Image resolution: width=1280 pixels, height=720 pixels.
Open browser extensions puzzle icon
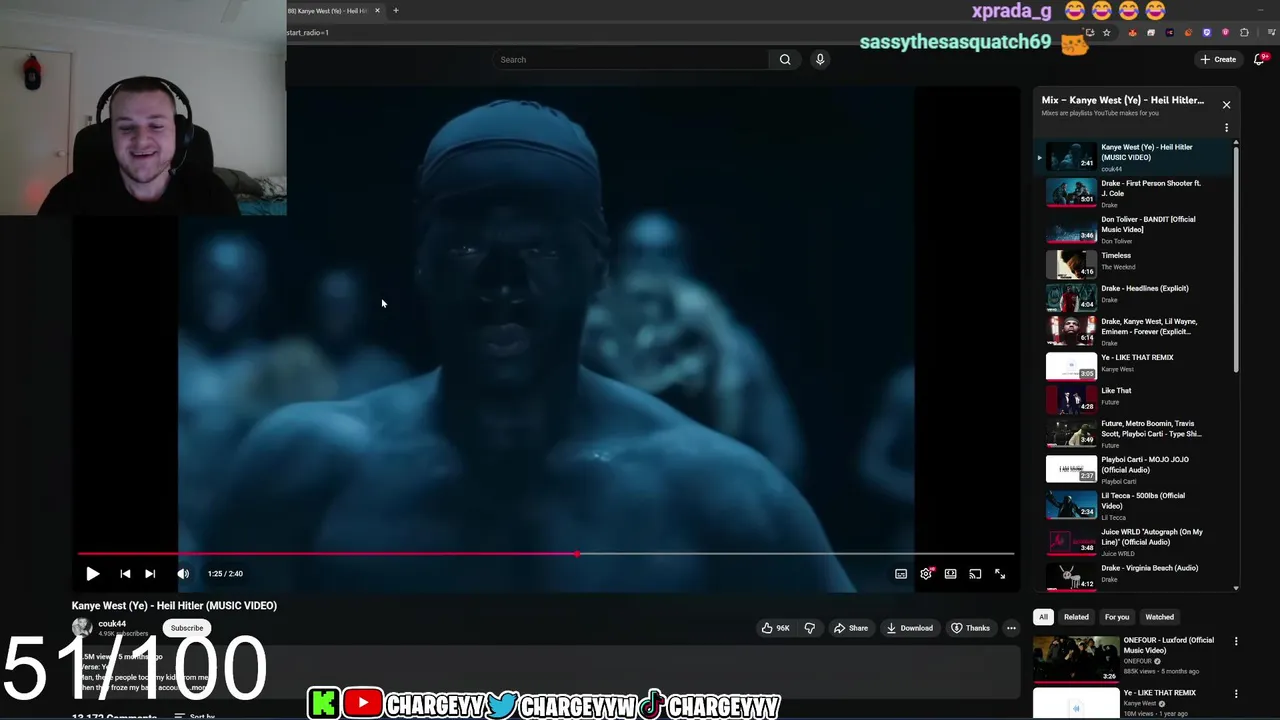(1244, 33)
